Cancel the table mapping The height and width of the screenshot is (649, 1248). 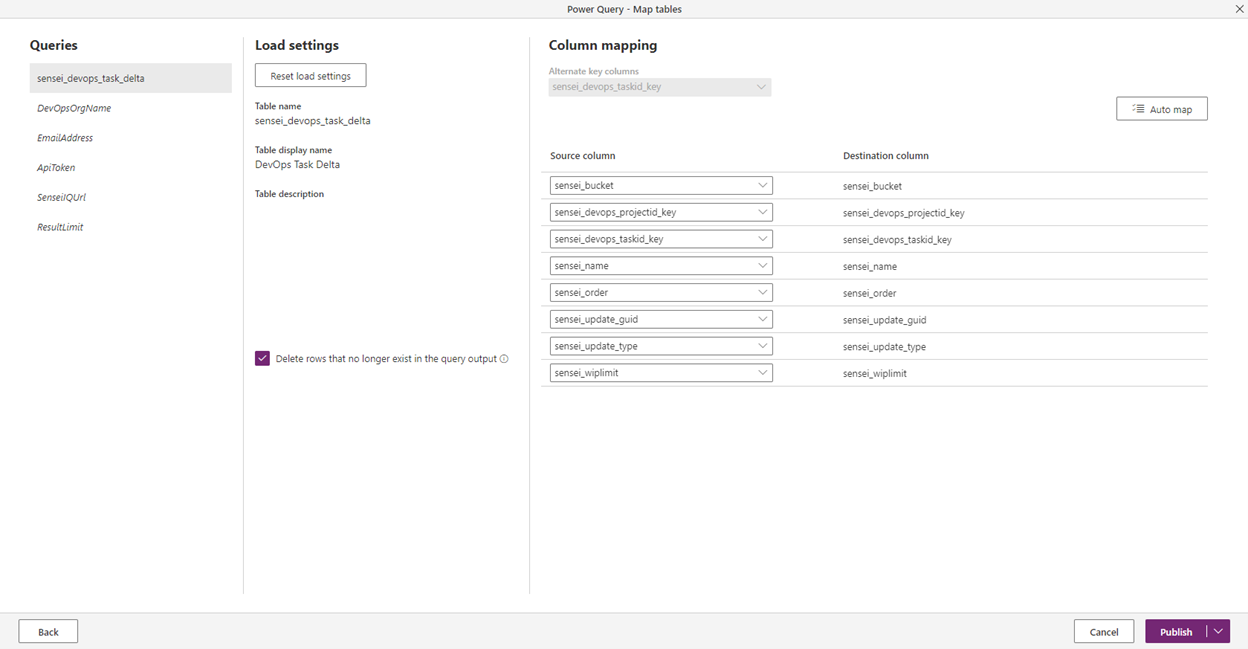coord(1104,632)
